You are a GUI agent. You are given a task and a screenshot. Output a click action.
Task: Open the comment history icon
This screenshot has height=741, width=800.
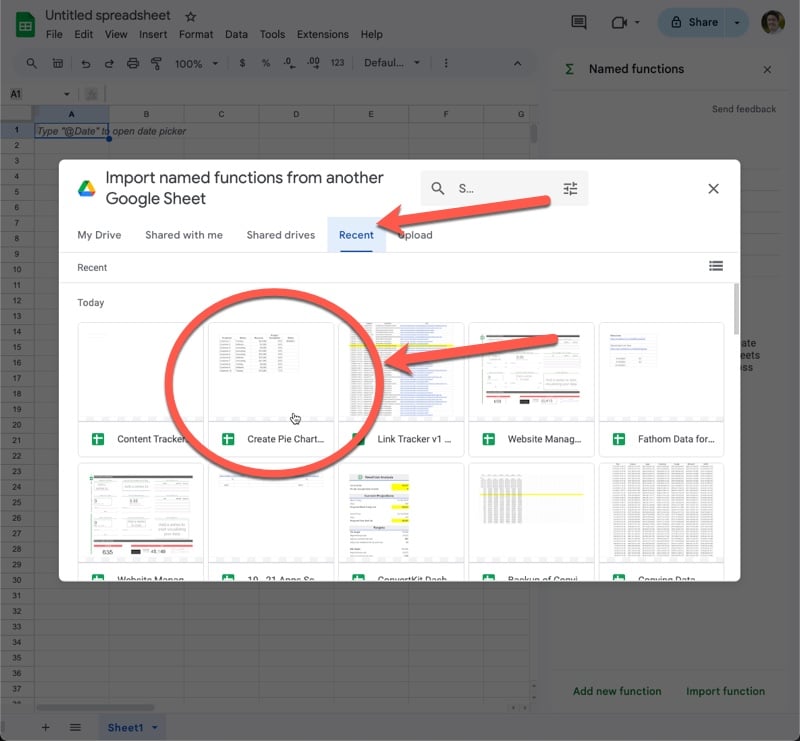(579, 22)
